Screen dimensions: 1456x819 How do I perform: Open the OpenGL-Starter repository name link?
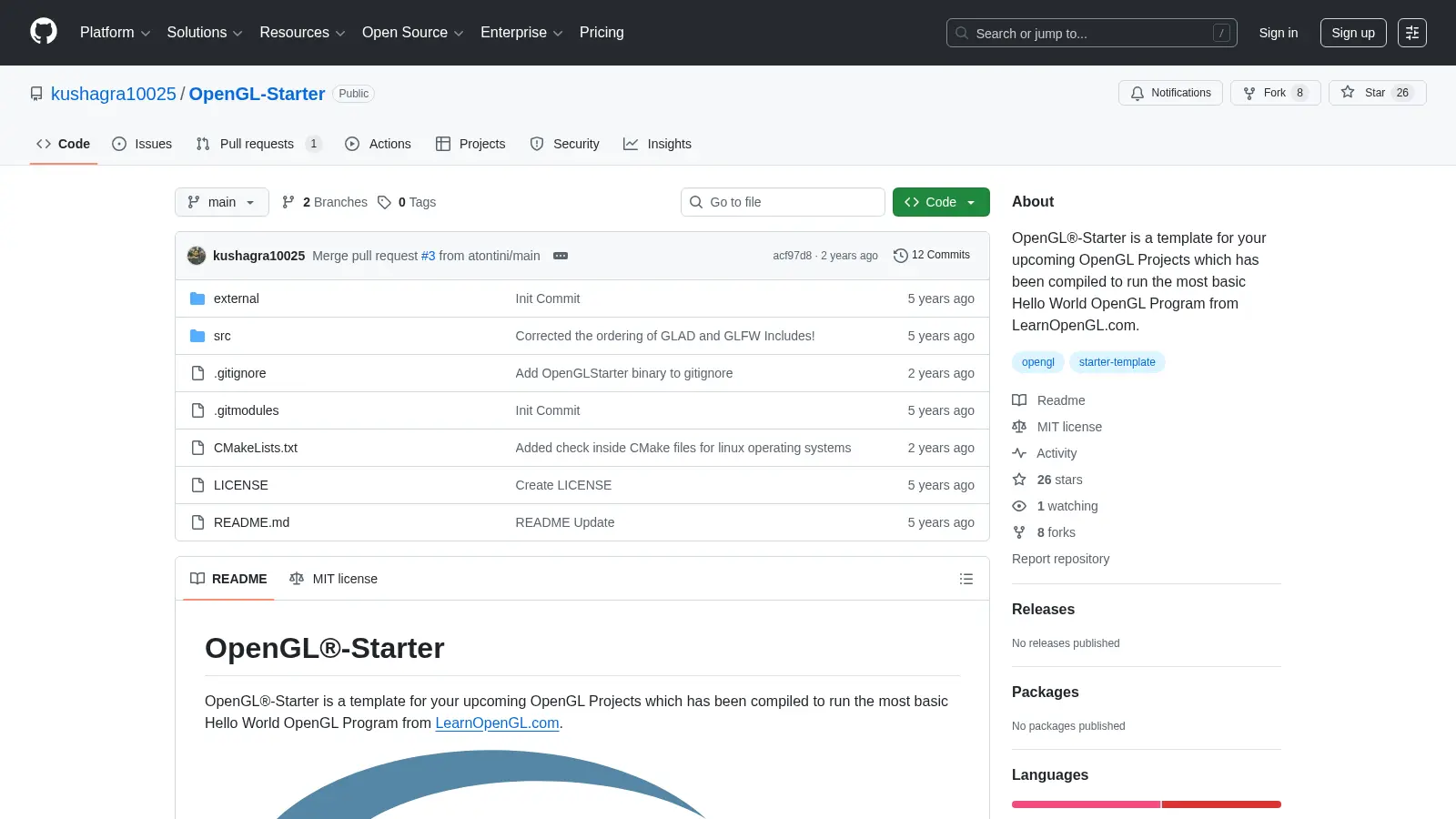(x=257, y=94)
